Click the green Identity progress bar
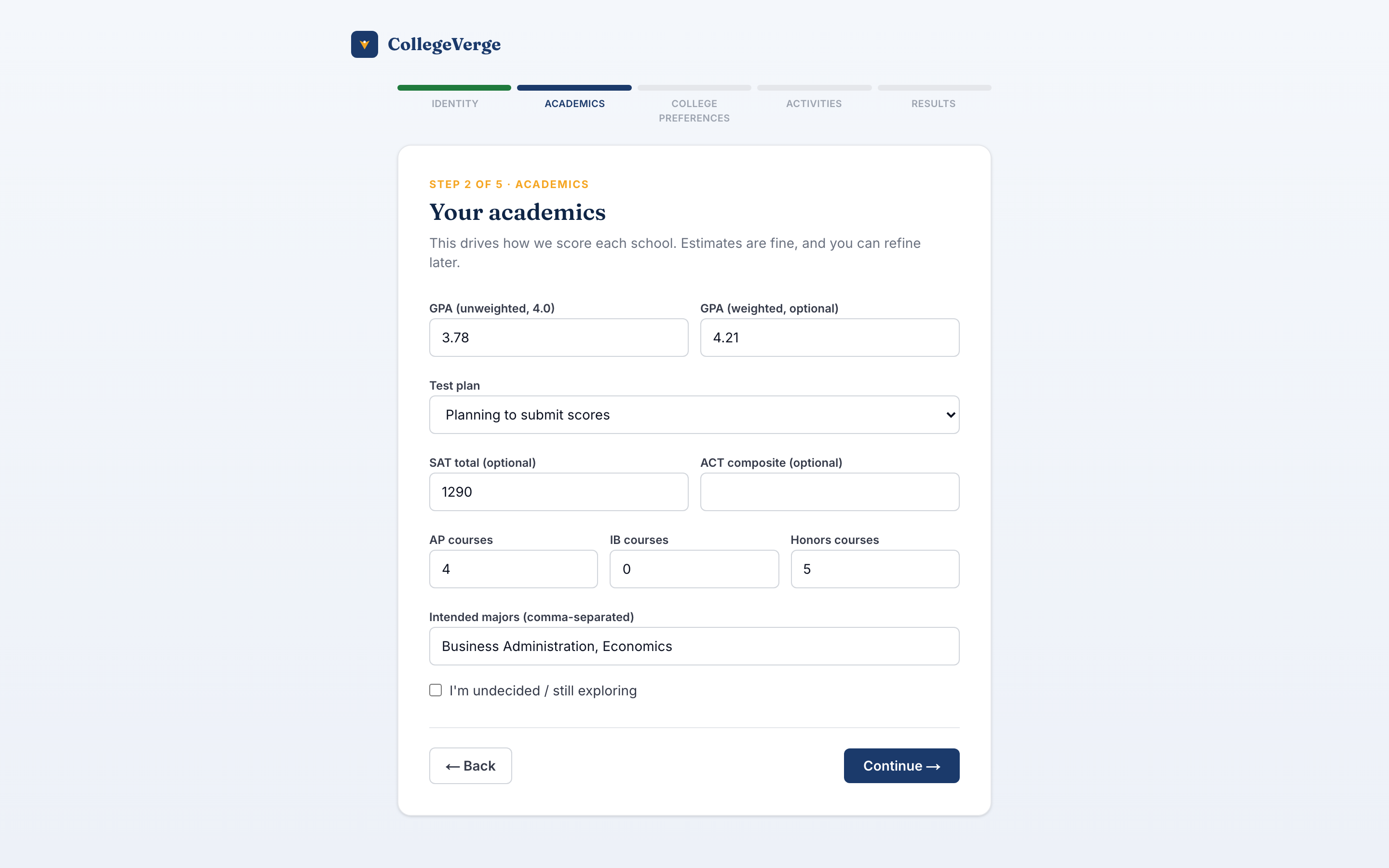 pos(454,88)
